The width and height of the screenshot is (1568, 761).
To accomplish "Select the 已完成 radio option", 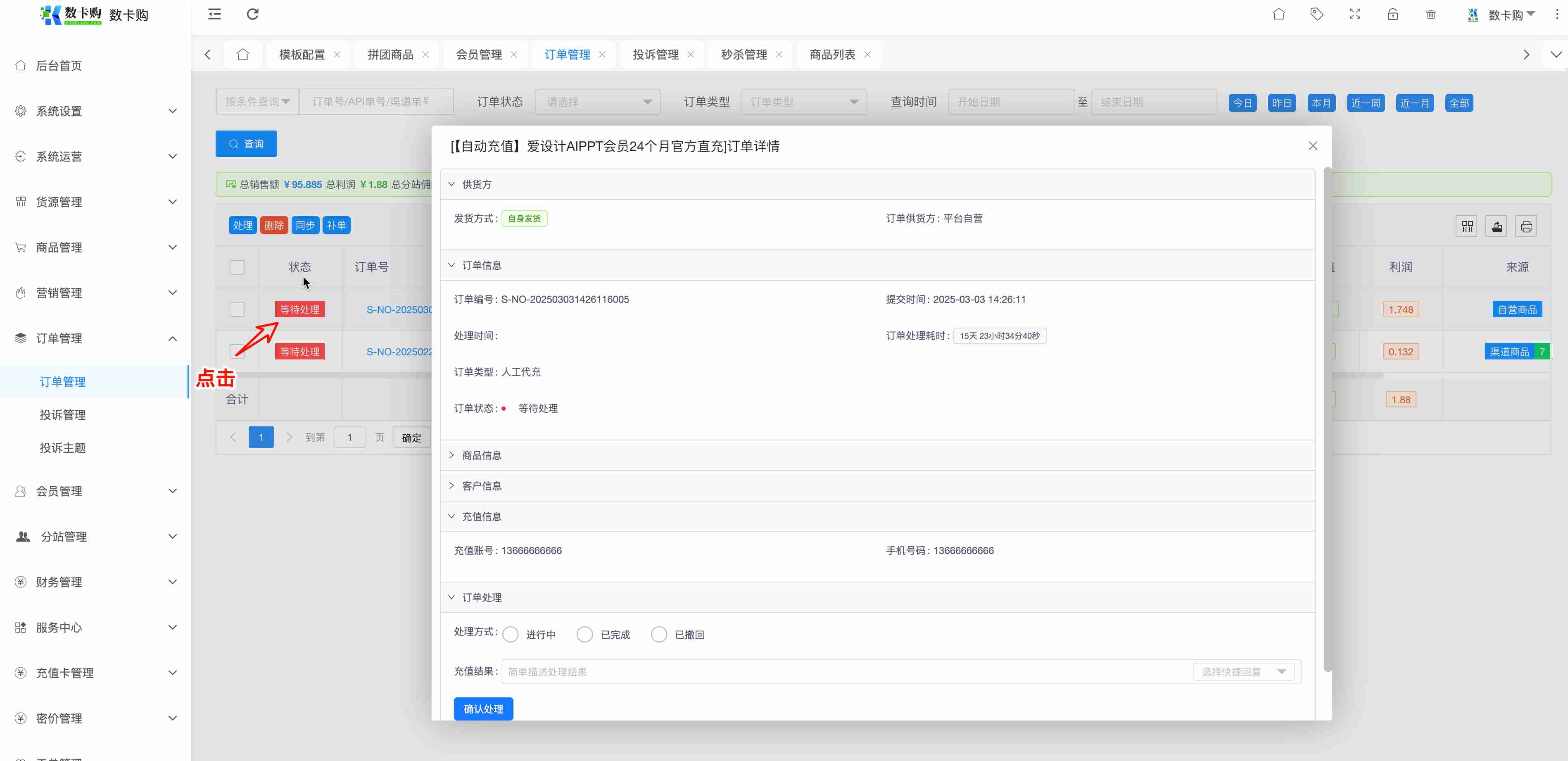I will click(585, 634).
